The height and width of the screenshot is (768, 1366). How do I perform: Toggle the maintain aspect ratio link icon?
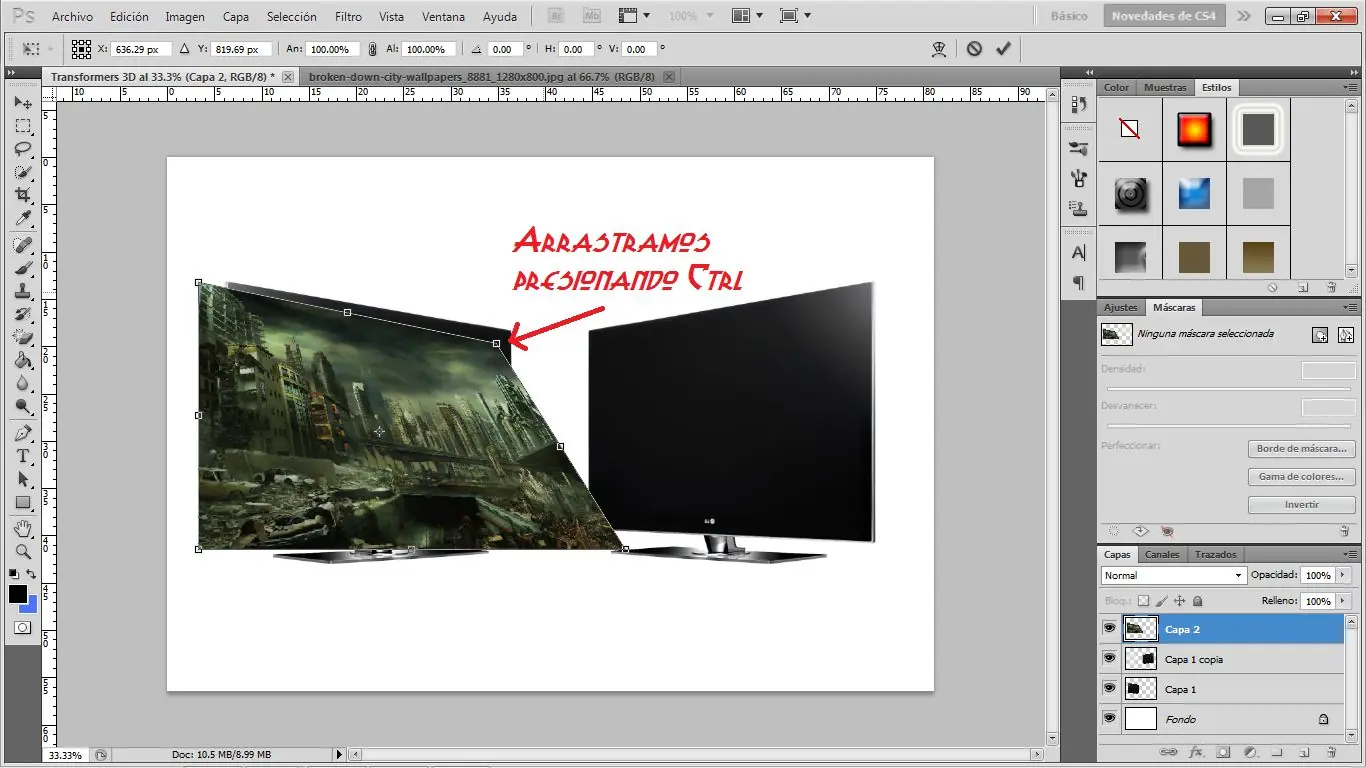point(372,49)
